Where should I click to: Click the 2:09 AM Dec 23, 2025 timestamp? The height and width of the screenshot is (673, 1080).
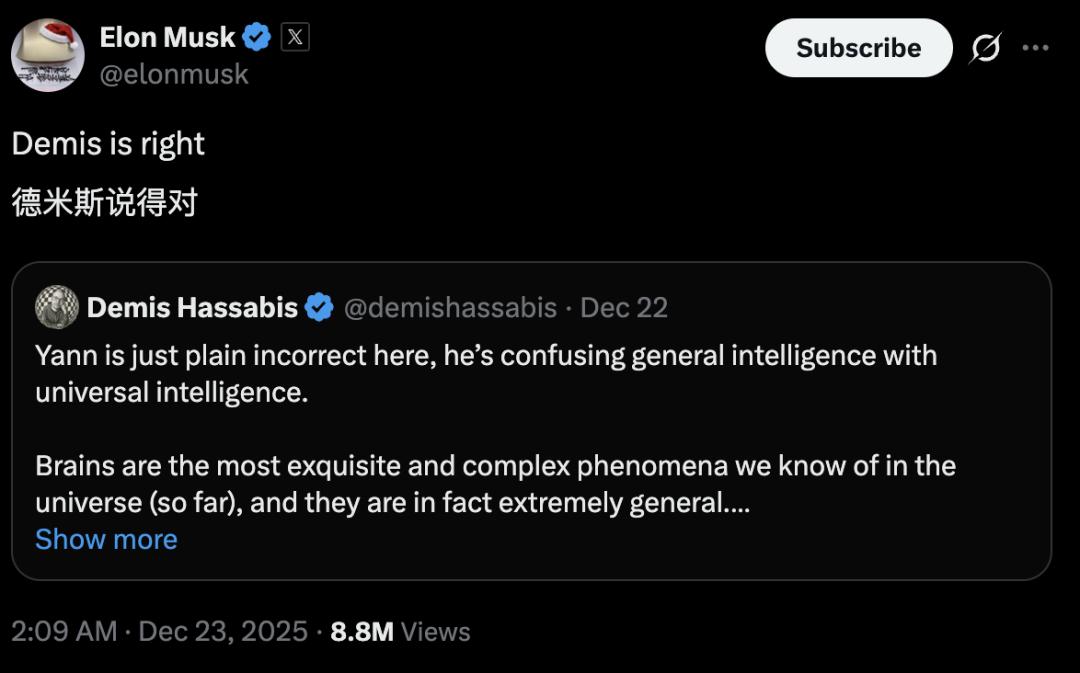[159, 631]
